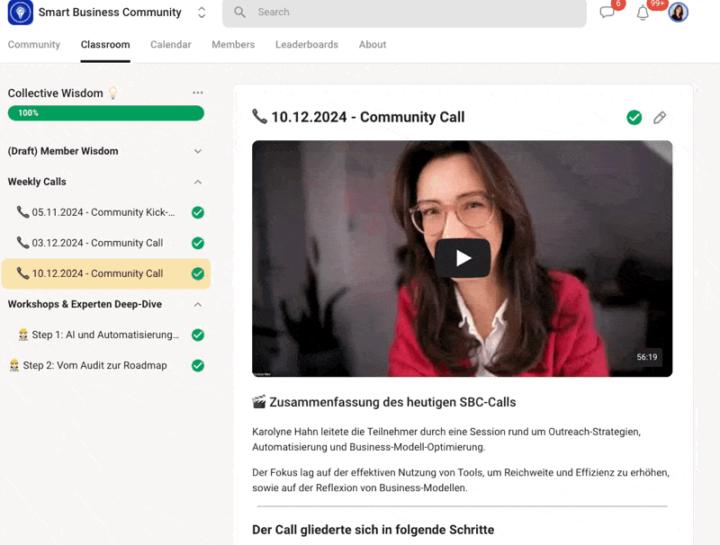Image resolution: width=720 pixels, height=545 pixels.
Task: Open Step 1: AI und Automatisierung lesson
Action: pyautogui.click(x=106, y=335)
